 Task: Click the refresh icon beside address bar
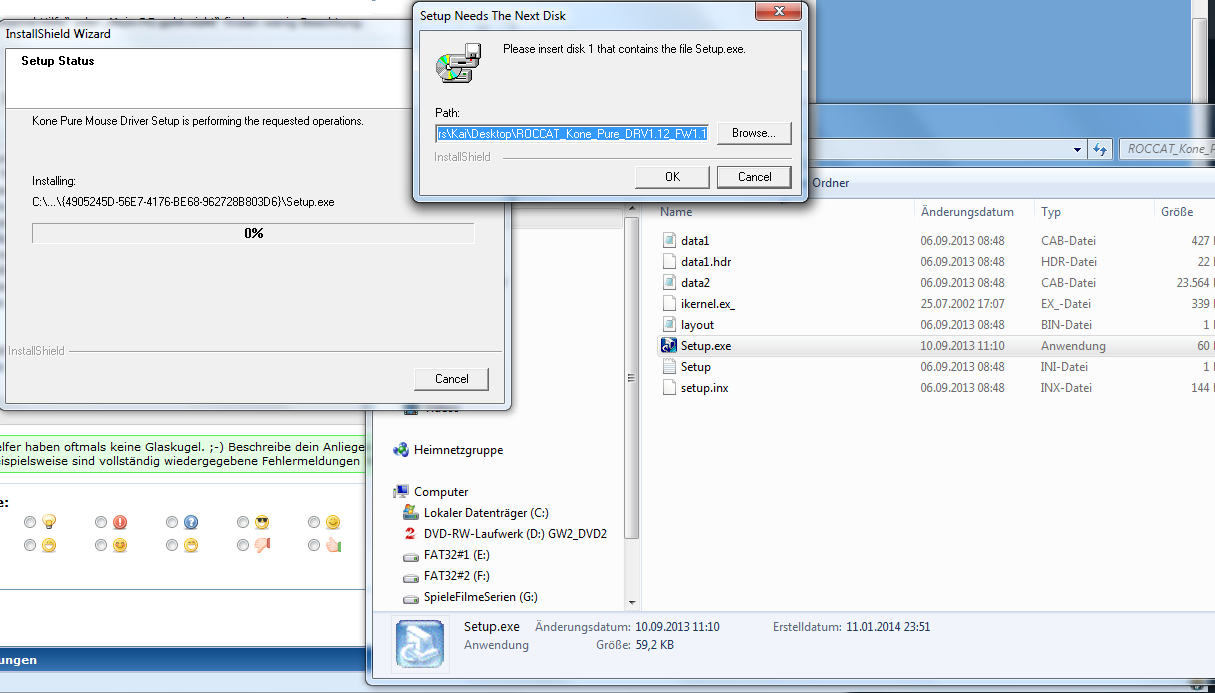click(x=1100, y=149)
